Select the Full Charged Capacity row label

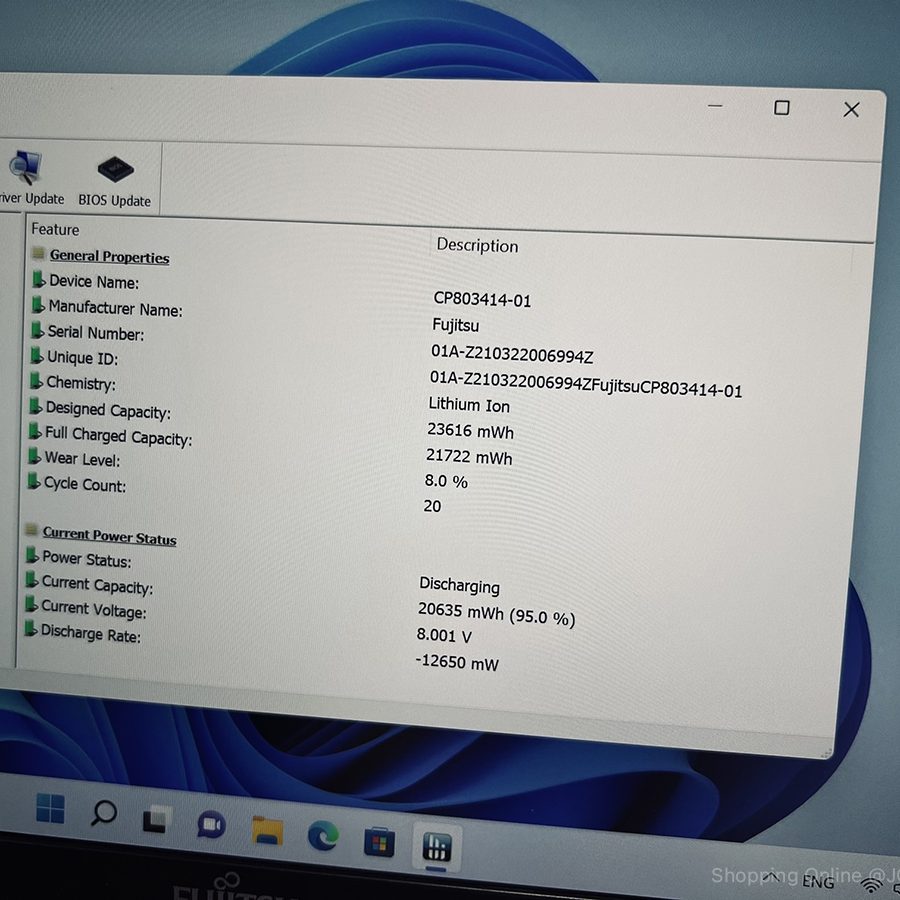[x=119, y=436]
